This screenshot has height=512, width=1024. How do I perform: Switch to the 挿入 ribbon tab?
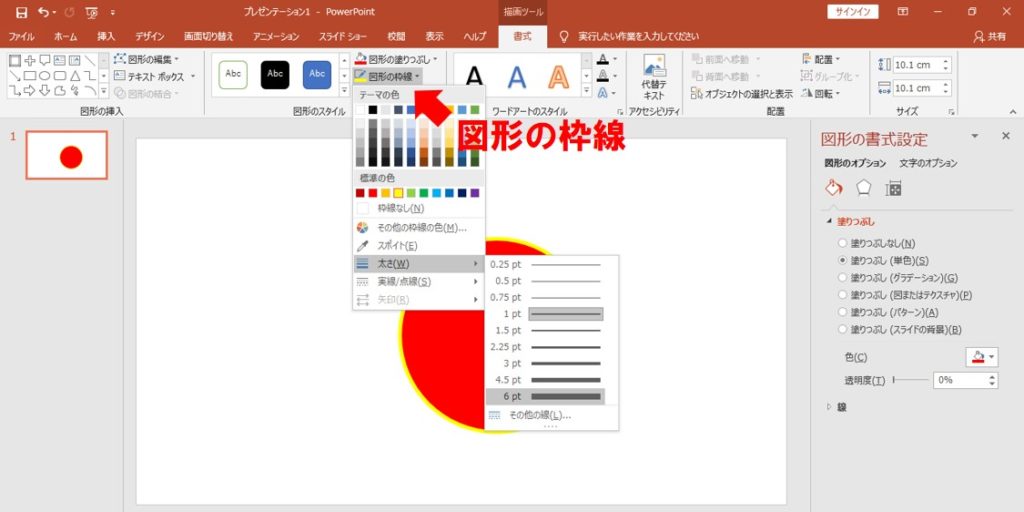tap(106, 36)
